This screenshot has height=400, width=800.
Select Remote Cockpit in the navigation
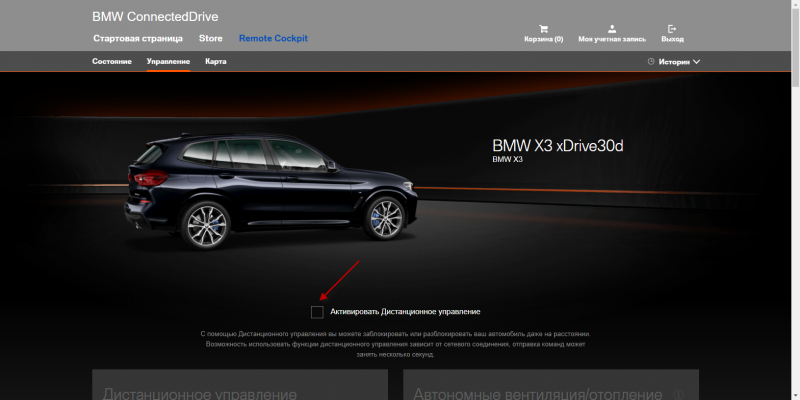(273, 39)
